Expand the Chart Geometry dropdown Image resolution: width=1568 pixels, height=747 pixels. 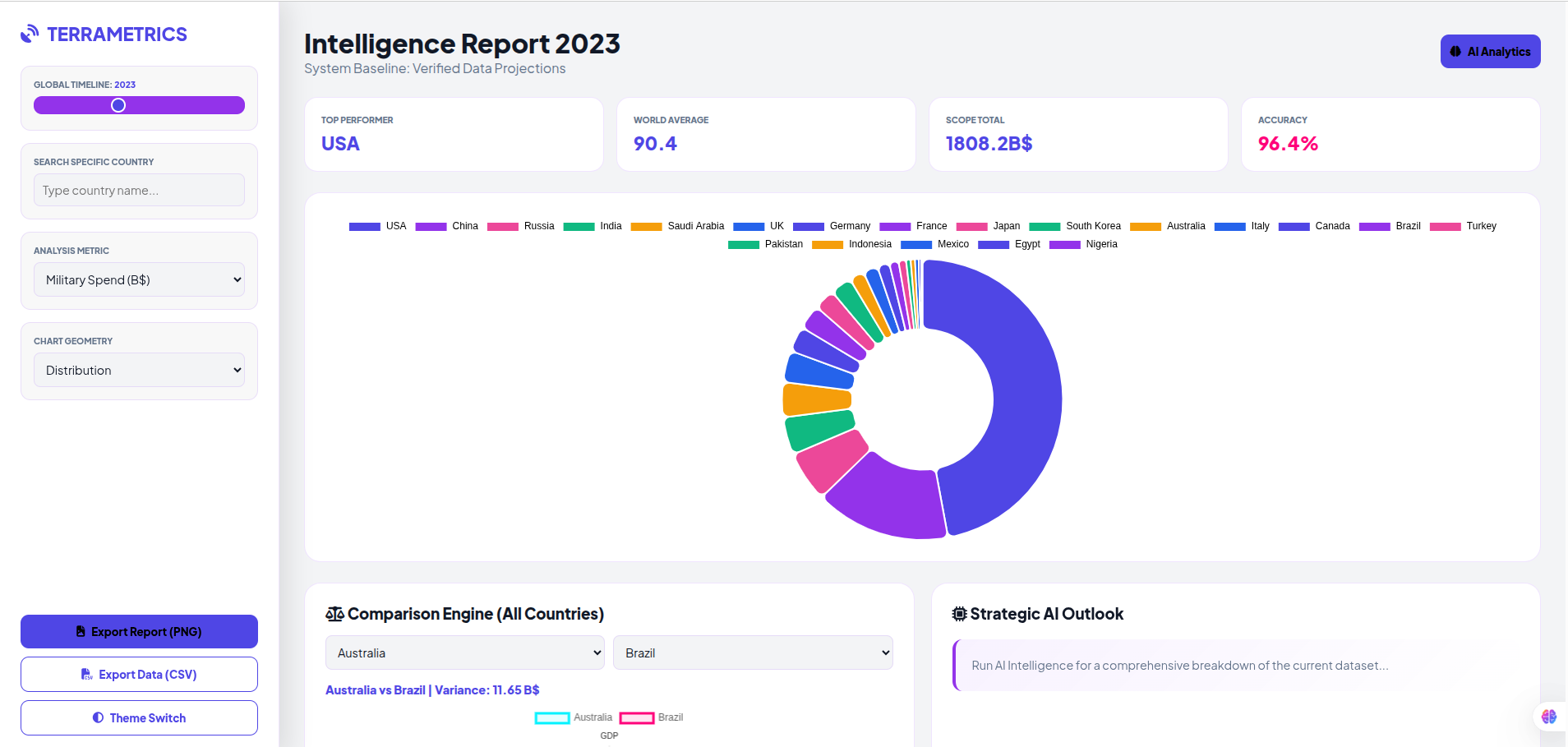[139, 370]
